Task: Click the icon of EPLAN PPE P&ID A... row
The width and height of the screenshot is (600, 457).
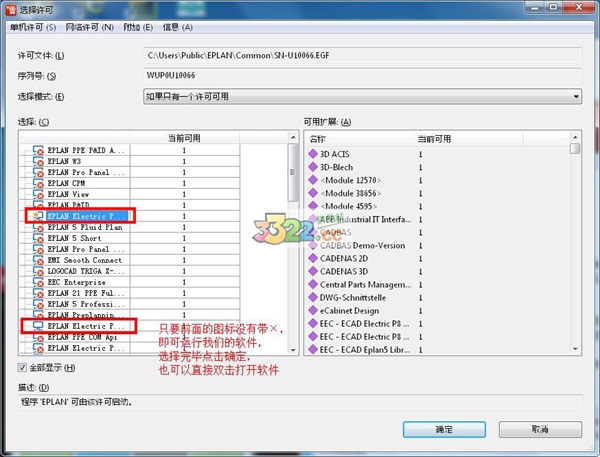Action: [38, 150]
